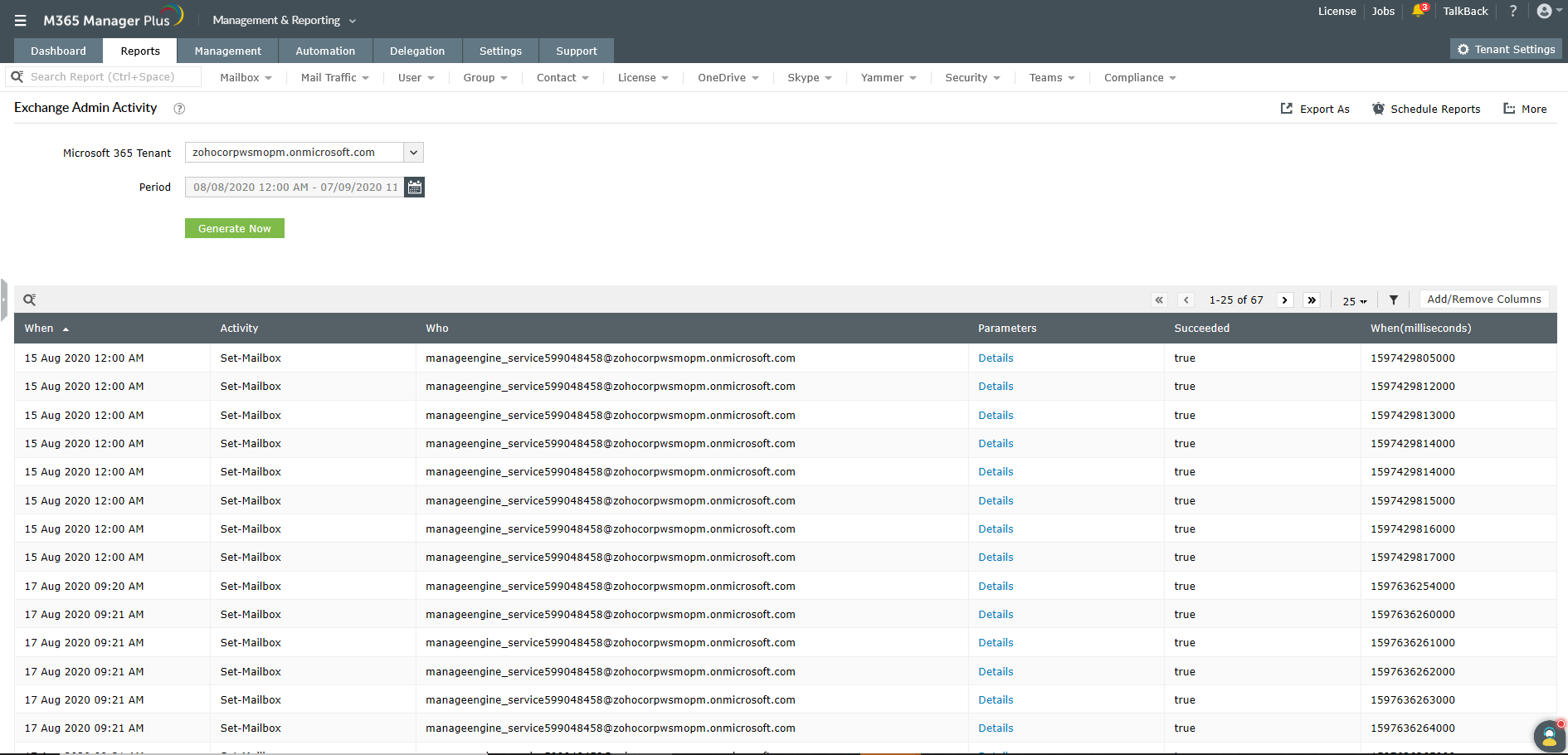
Task: Sort by the Parameters column header
Action: 1007,329
